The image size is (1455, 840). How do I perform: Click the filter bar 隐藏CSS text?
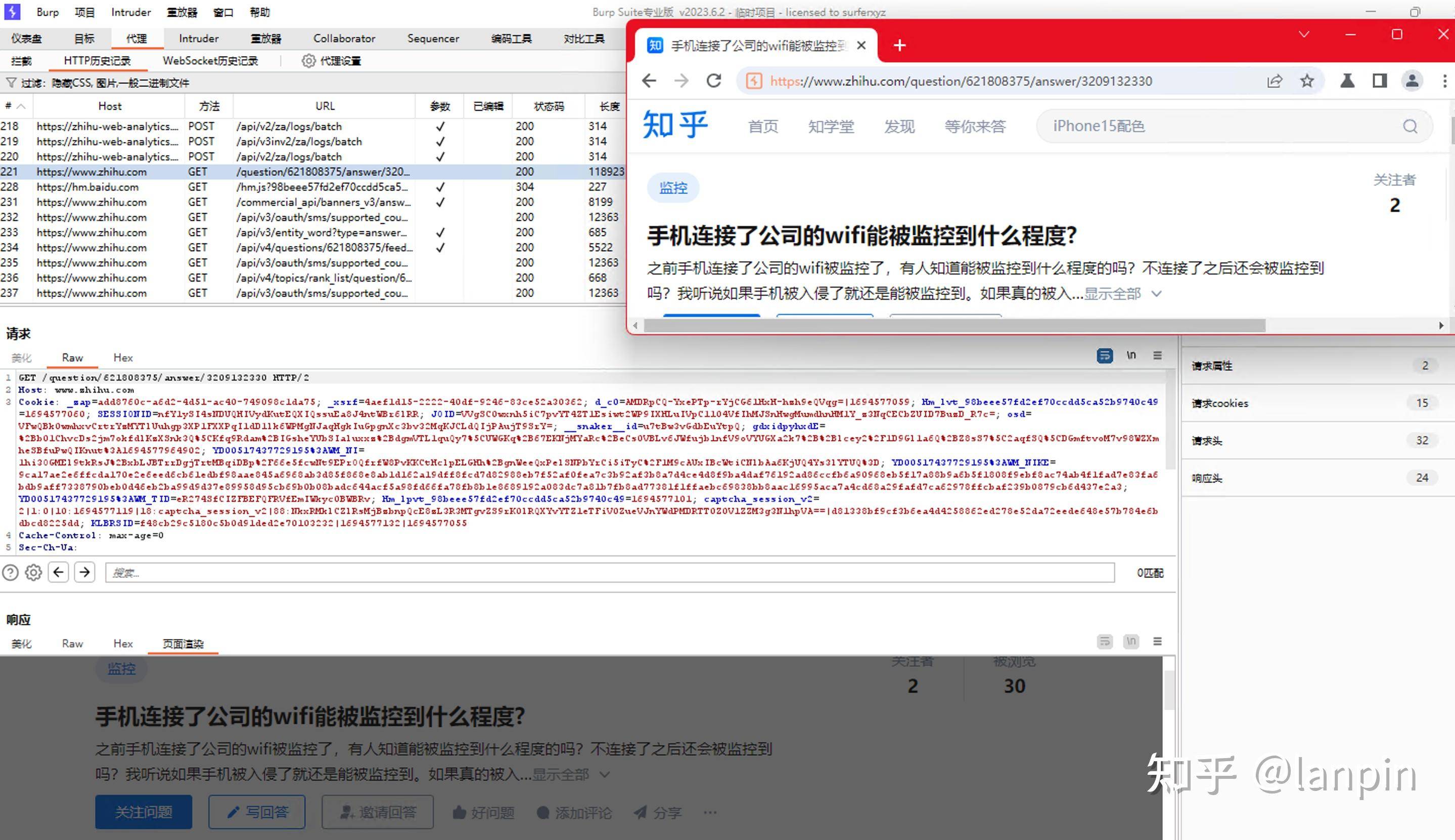click(x=120, y=82)
